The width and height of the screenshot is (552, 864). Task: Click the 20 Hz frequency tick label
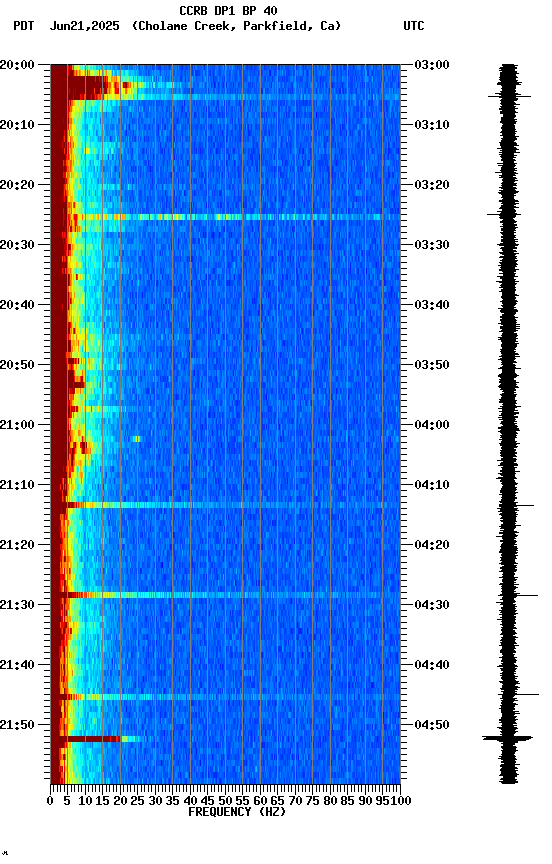(x=120, y=802)
